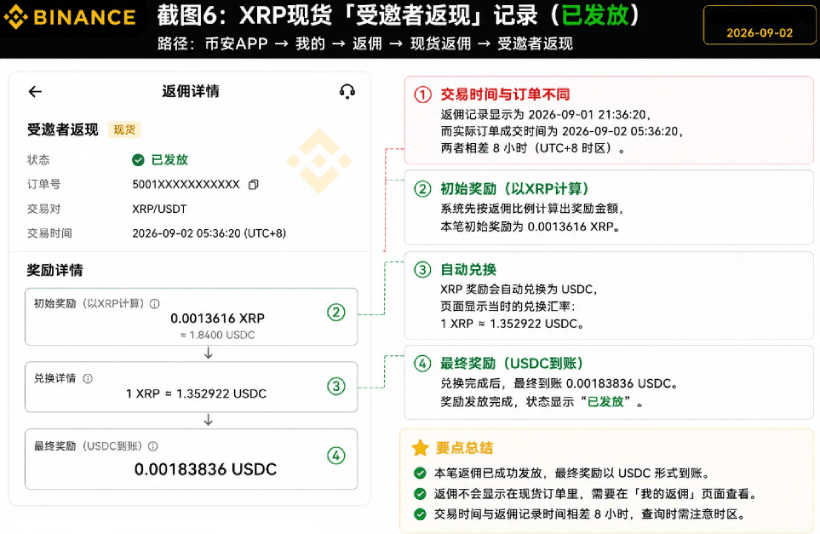Image resolution: width=820 pixels, height=534 pixels.
Task: Select the 交易对 field label
Action: tap(44, 209)
